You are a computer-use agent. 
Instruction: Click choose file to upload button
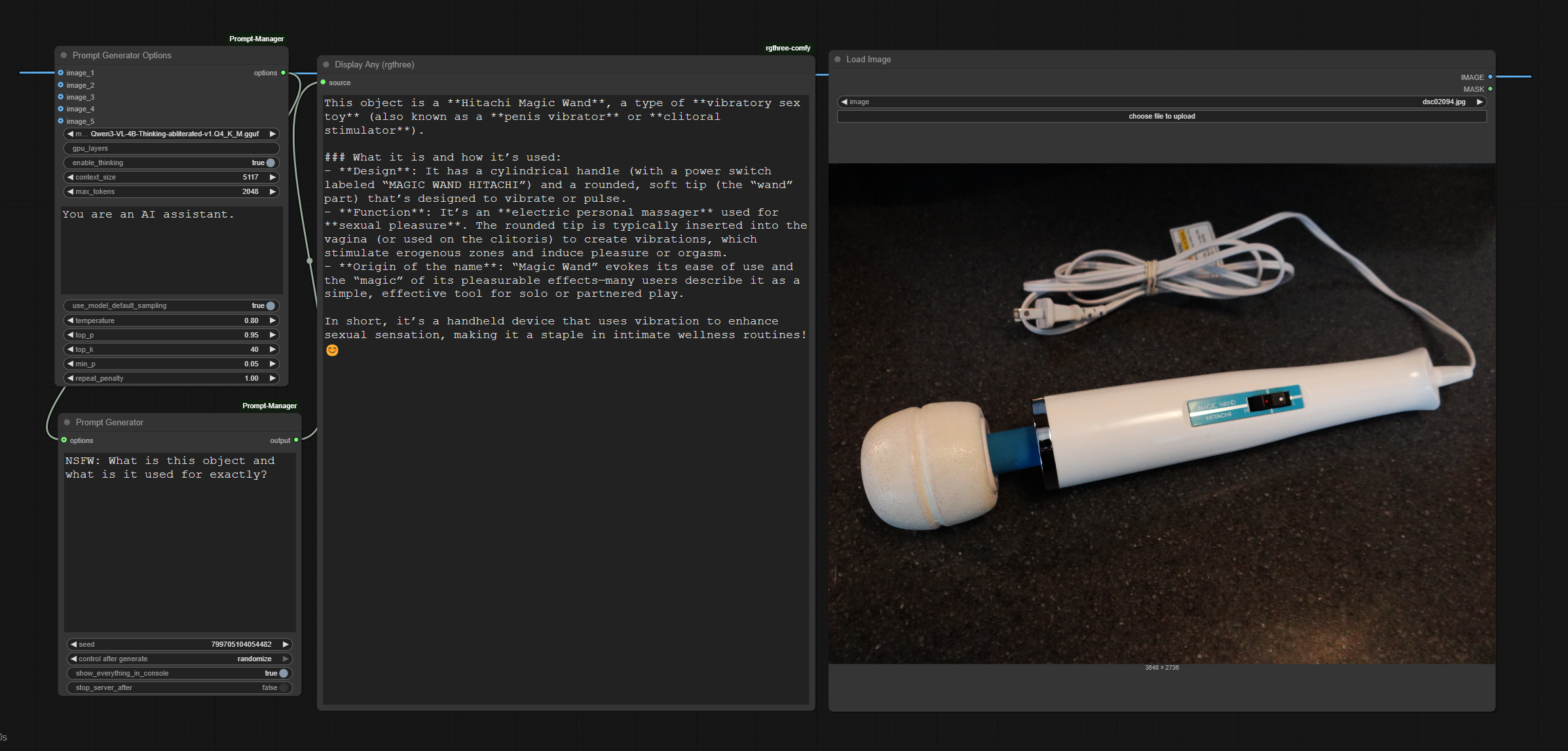tap(1161, 117)
